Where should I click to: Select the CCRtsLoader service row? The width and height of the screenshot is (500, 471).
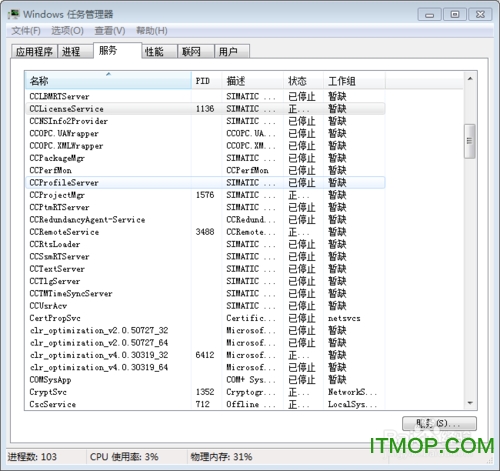click(205, 244)
